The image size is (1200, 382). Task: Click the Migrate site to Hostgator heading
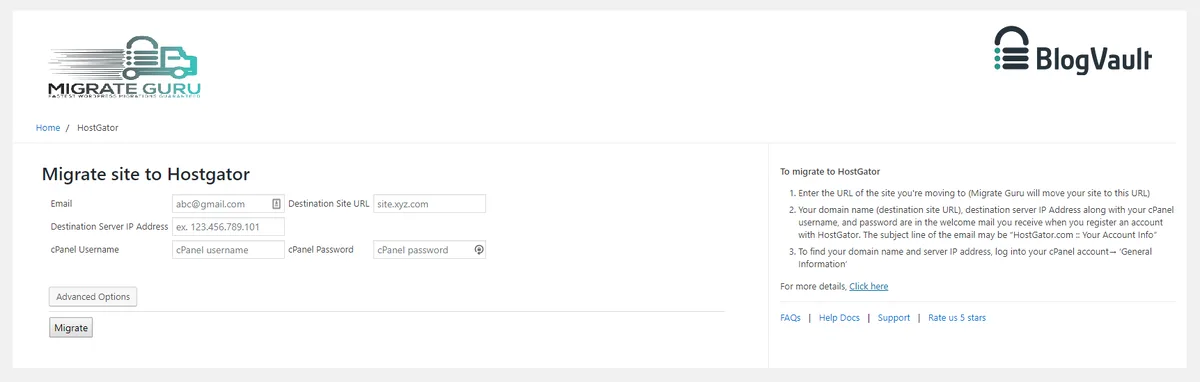145,174
